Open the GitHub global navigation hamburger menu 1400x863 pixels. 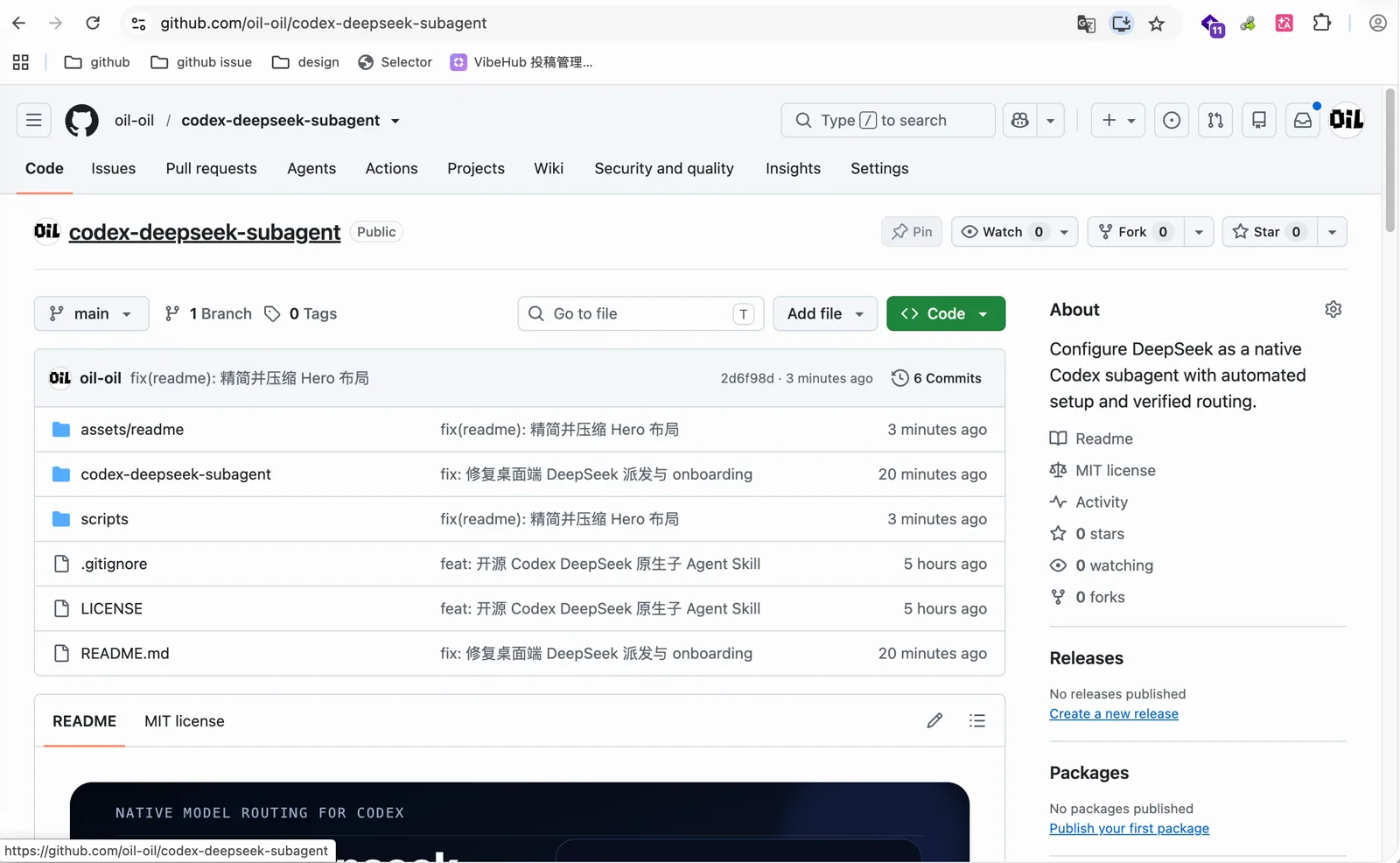tap(34, 120)
